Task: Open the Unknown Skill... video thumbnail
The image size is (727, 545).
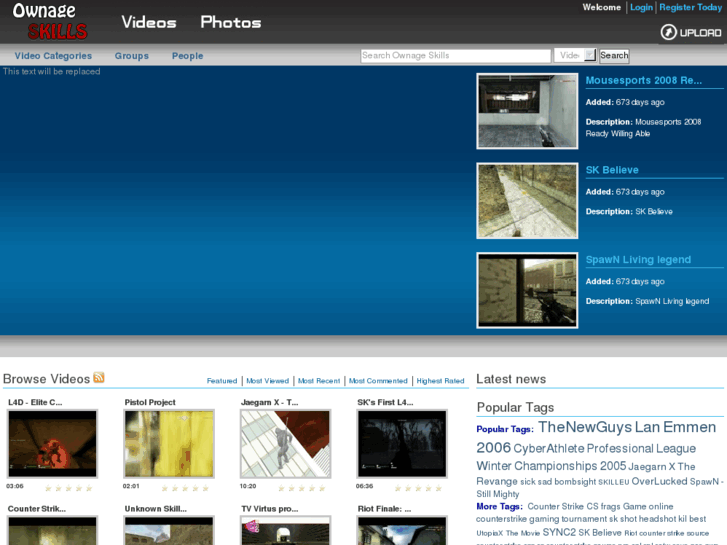Action: [169, 531]
